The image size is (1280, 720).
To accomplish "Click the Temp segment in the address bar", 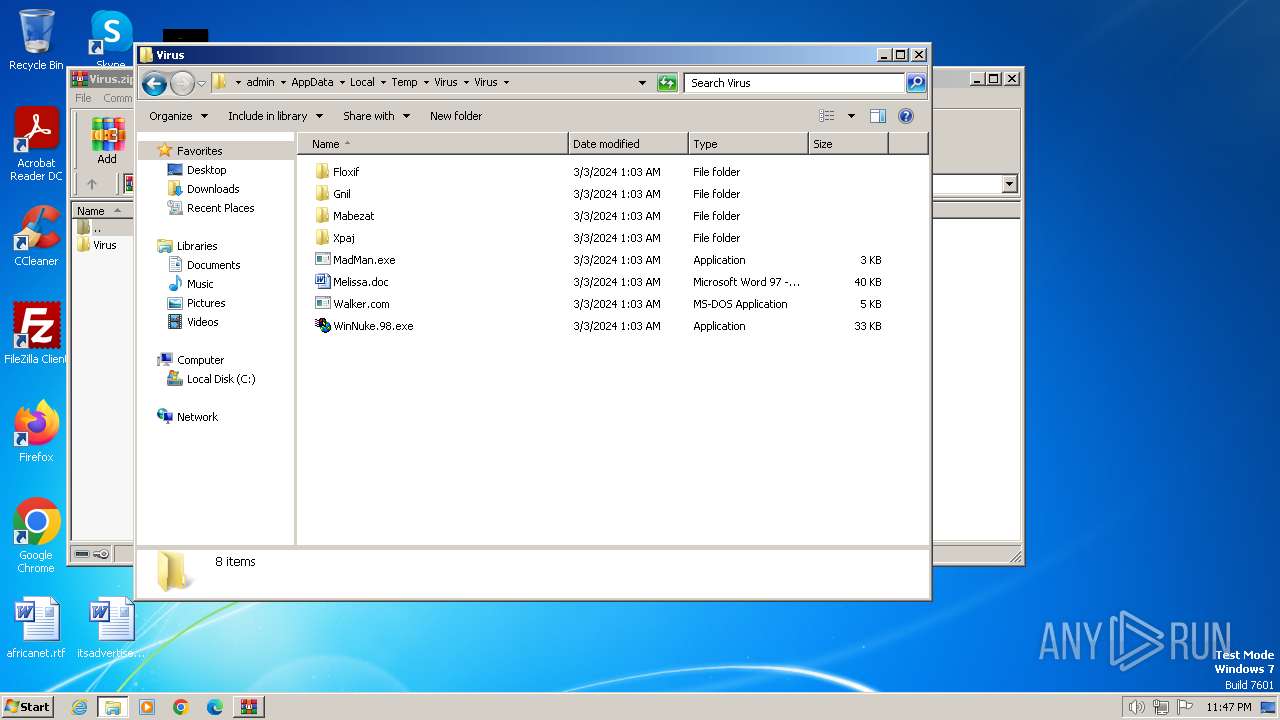I will tap(404, 83).
